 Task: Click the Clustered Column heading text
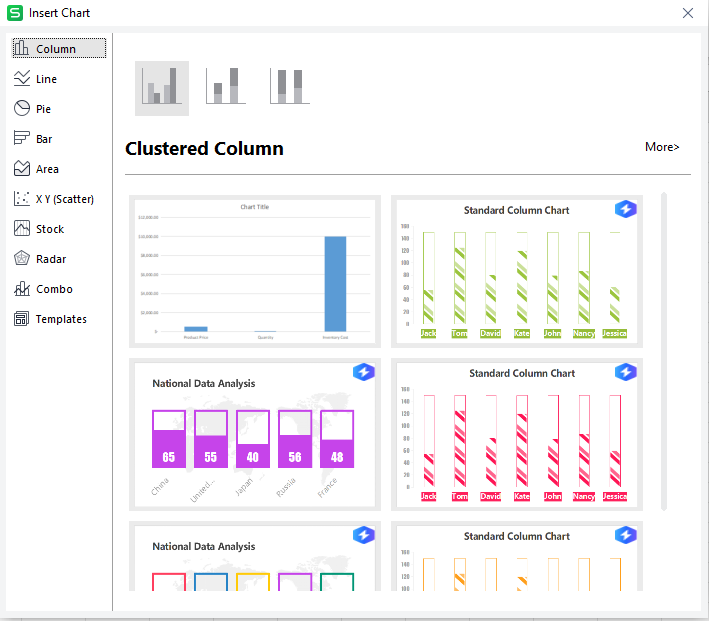coord(204,149)
